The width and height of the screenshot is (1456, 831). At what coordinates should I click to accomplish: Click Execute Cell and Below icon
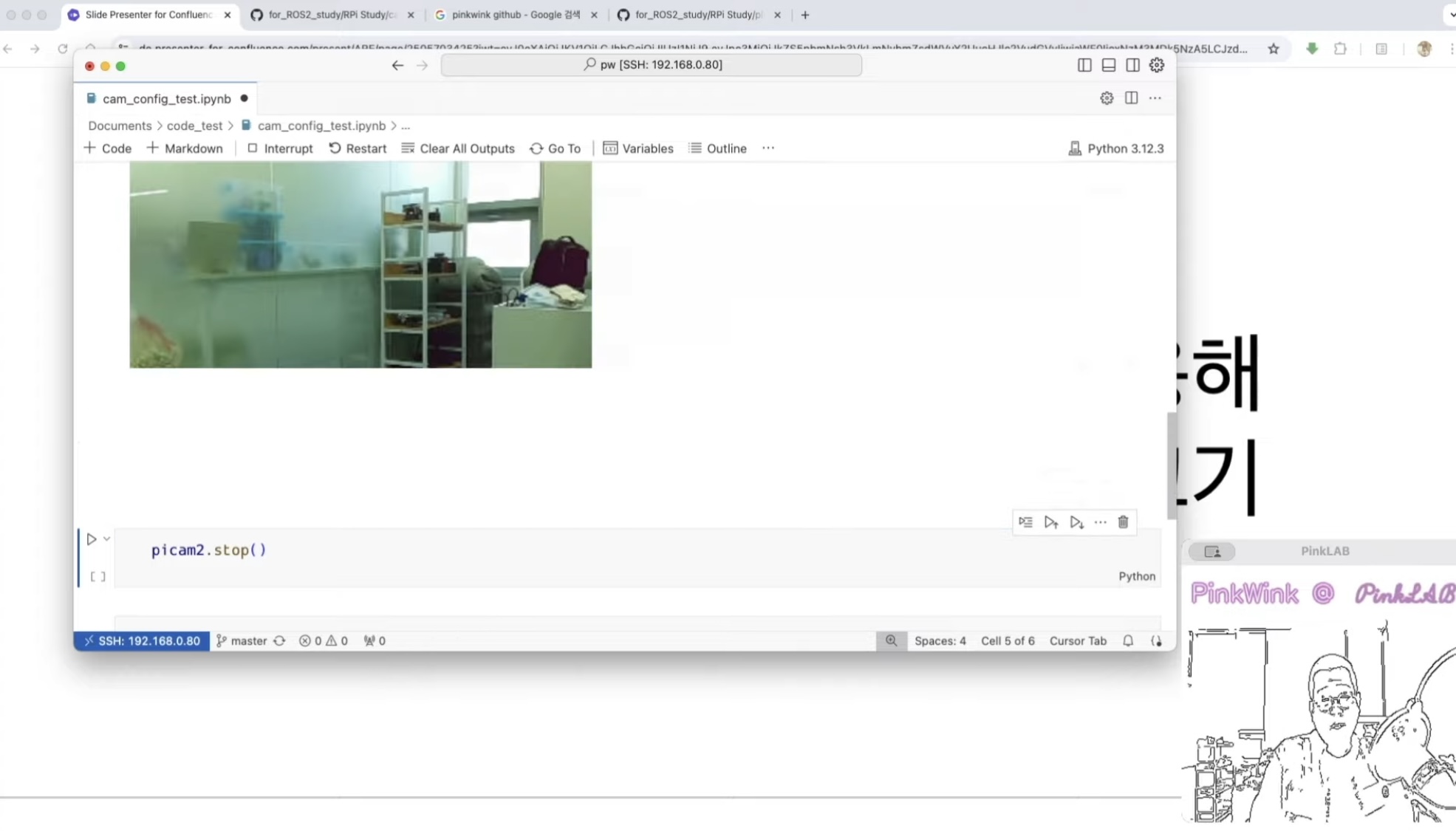pos(1076,522)
